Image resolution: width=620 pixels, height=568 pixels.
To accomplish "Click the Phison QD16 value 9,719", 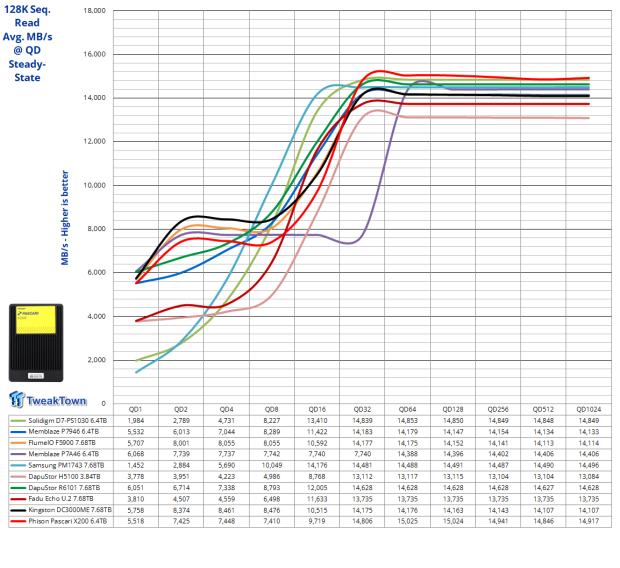I will (x=317, y=521).
